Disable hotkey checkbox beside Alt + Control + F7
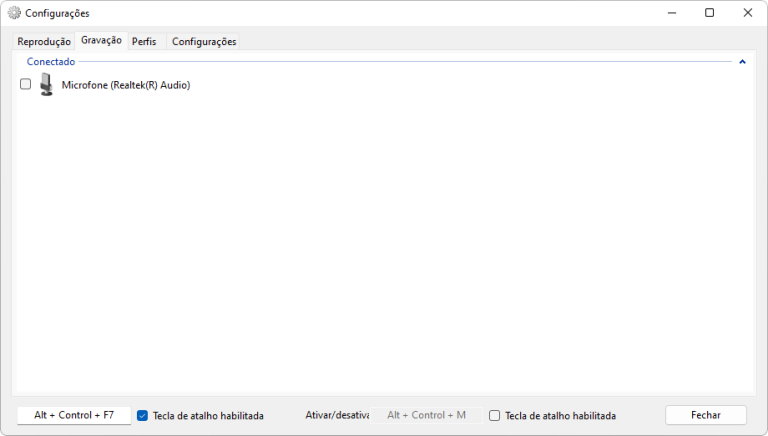 pos(143,415)
